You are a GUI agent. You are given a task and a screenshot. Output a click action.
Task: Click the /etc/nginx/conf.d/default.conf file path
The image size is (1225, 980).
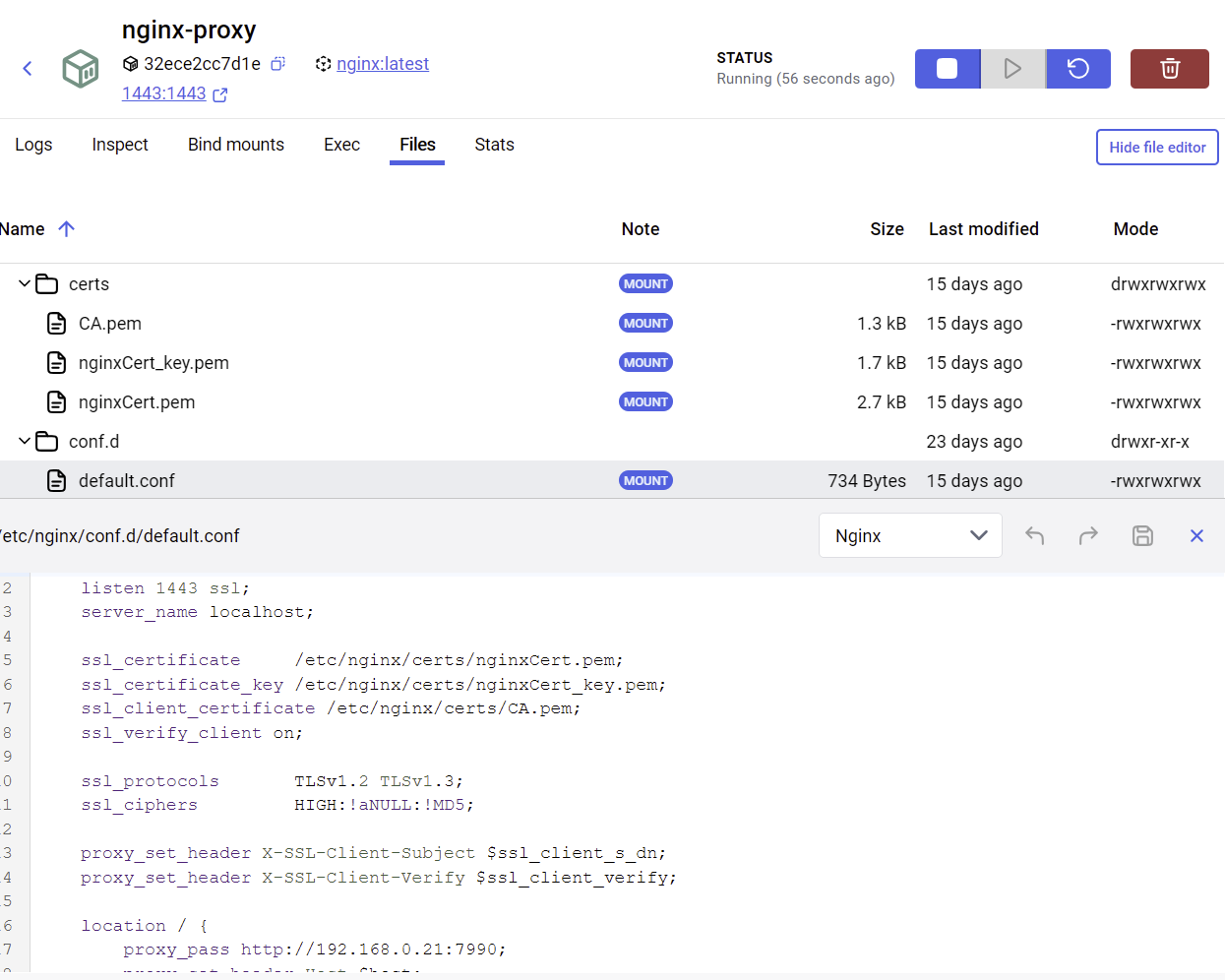coord(120,536)
